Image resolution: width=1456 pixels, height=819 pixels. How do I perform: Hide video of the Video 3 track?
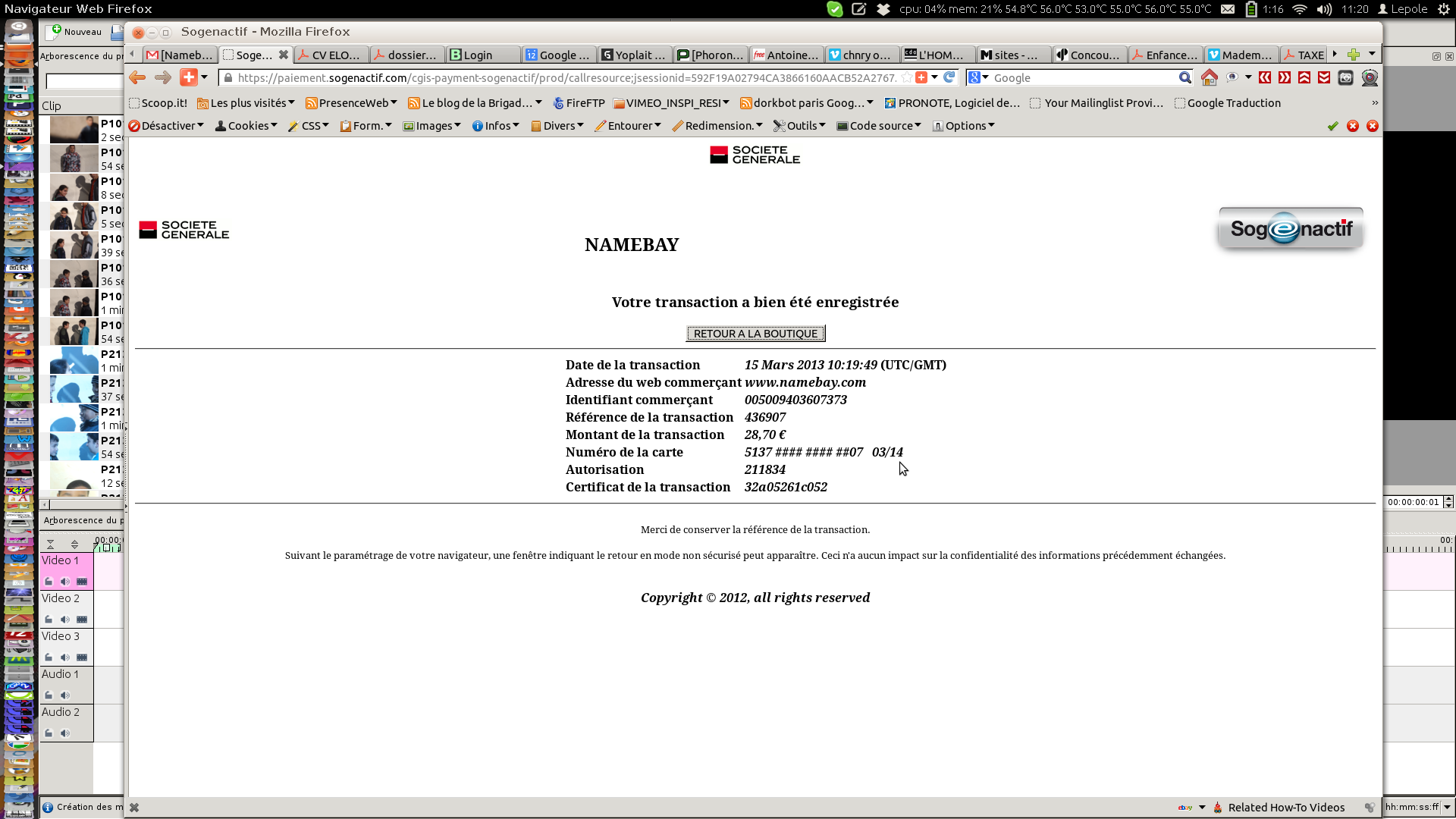(82, 657)
